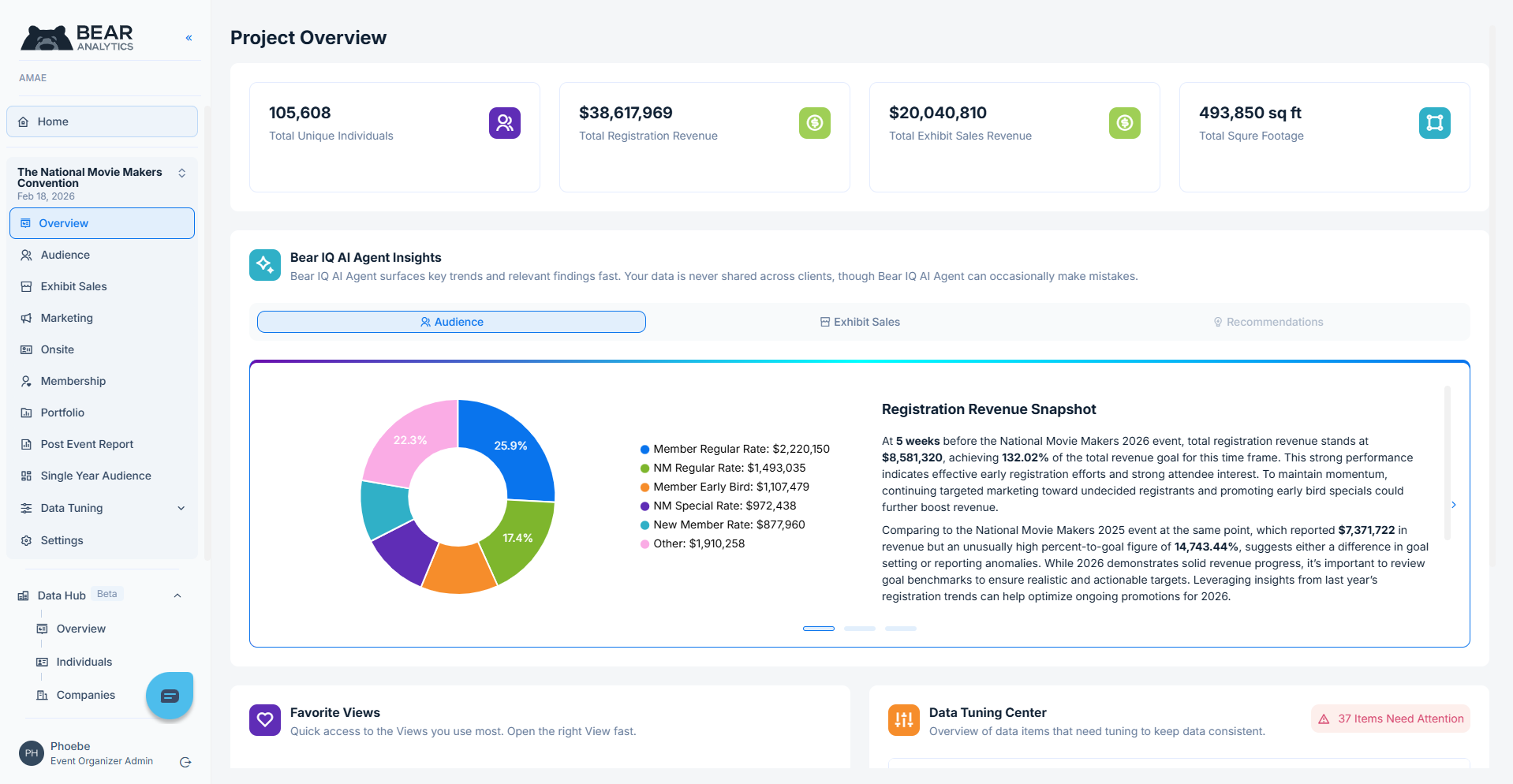Go to next insight with right chevron
Screen dimensions: 1513x784
[x=1454, y=505]
